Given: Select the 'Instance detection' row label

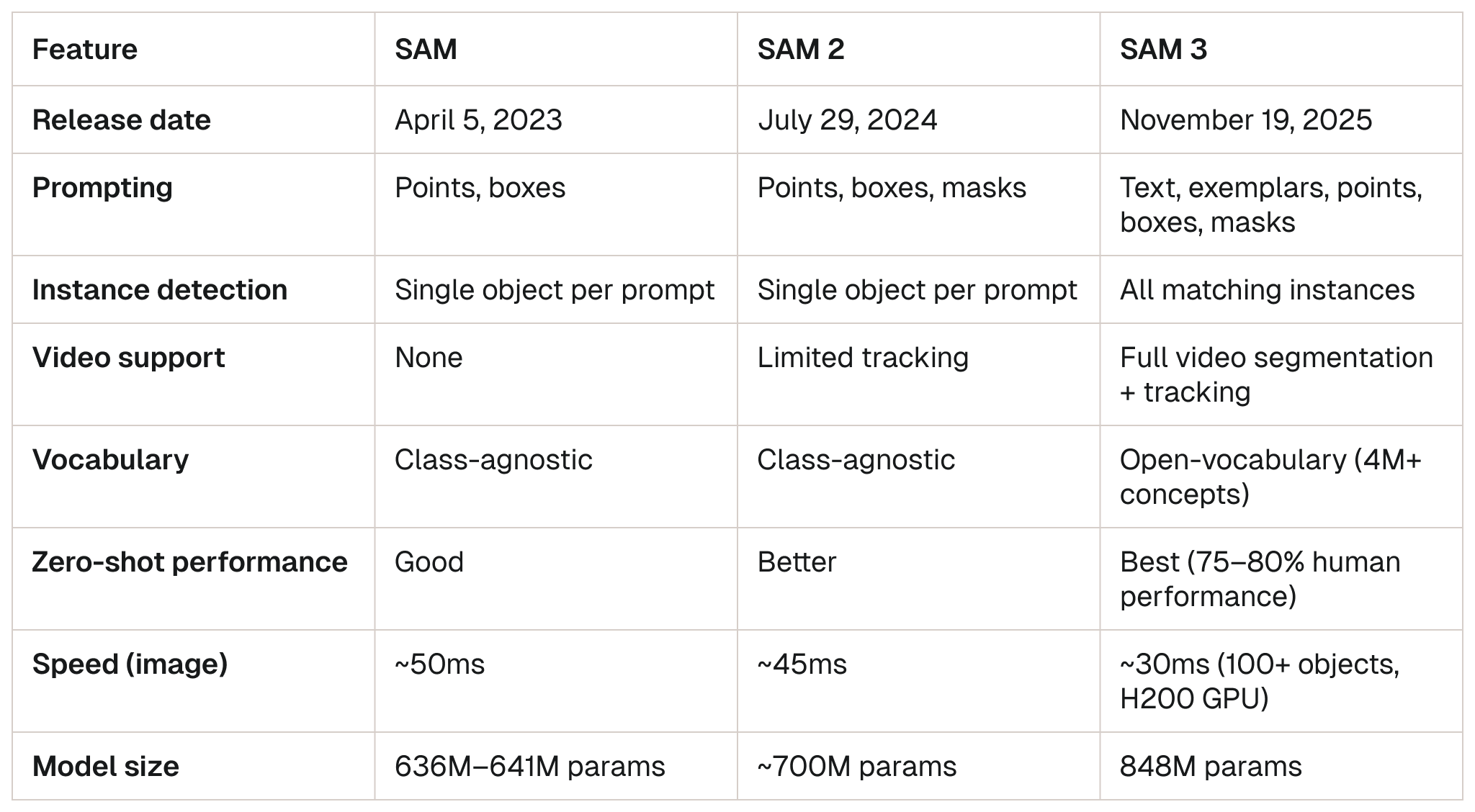Looking at the screenshot, I should pos(159,289).
